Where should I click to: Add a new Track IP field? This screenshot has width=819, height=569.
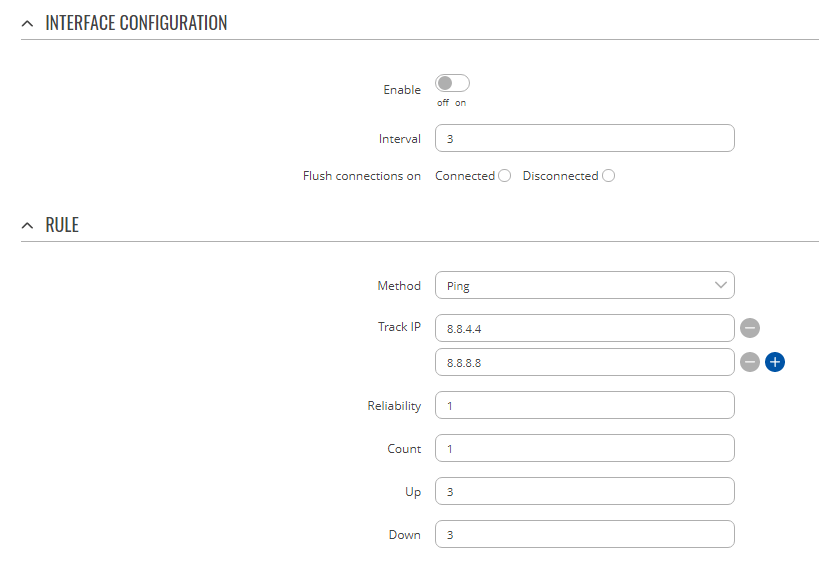(x=775, y=362)
